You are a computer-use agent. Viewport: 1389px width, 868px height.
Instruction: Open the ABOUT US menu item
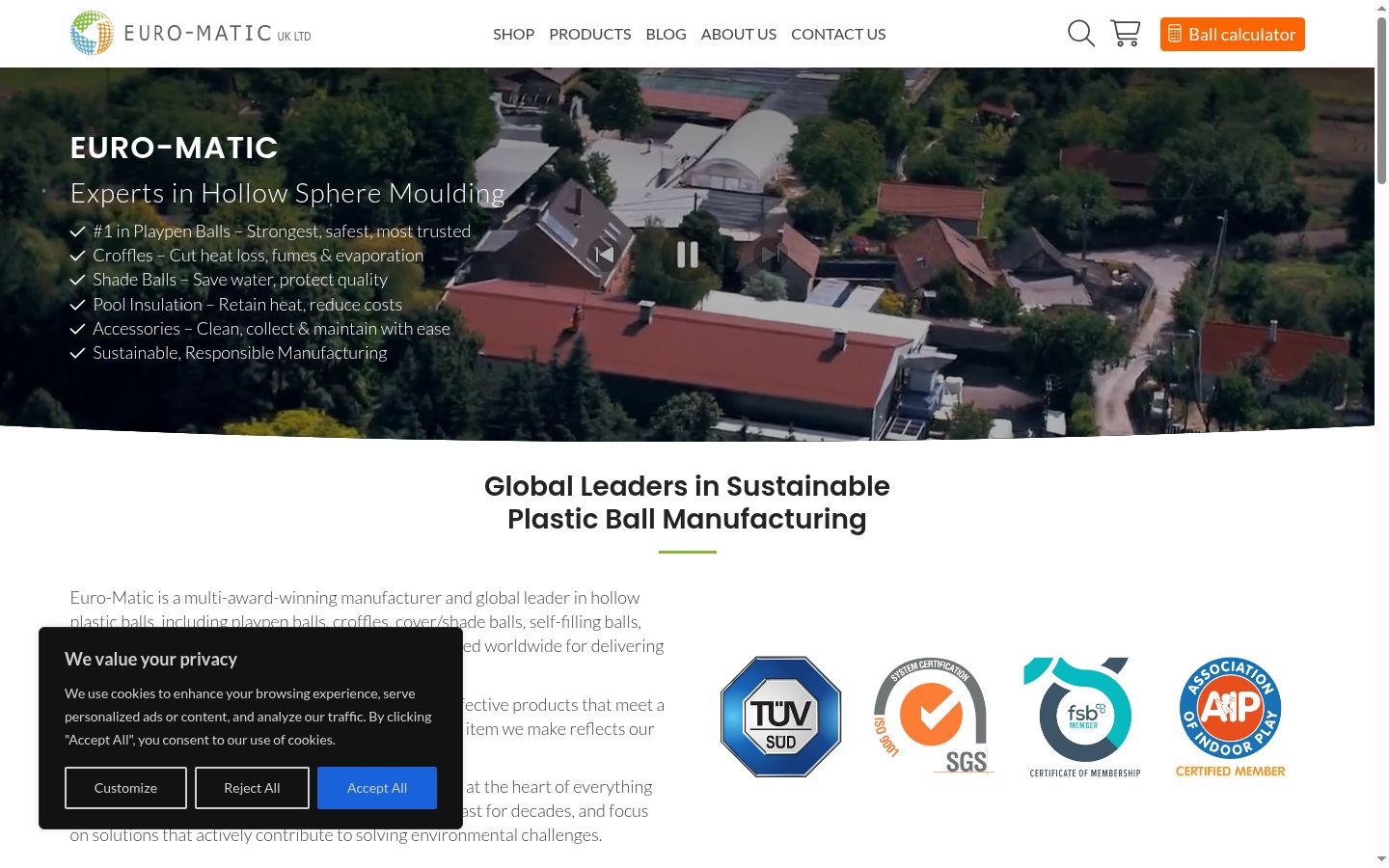point(739,34)
